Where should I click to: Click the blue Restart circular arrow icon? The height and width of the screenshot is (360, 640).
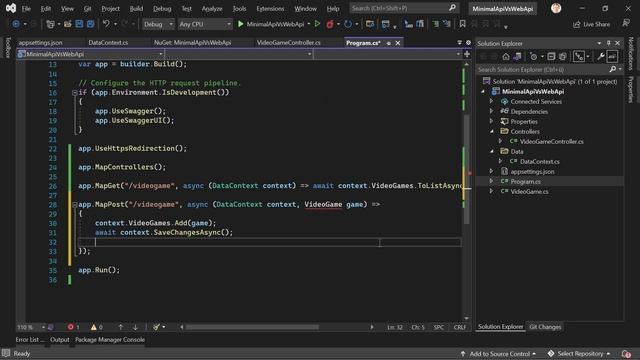click(x=348, y=24)
